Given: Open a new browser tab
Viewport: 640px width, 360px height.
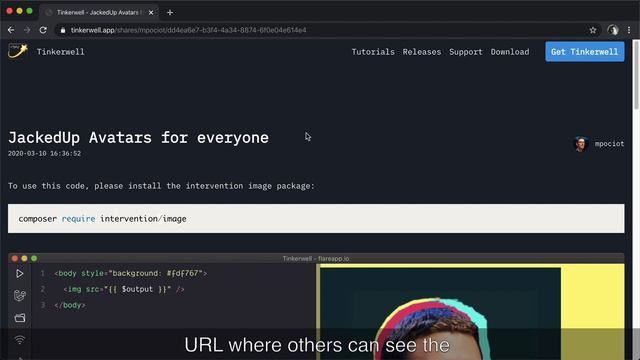Looking at the screenshot, I should point(170,13).
